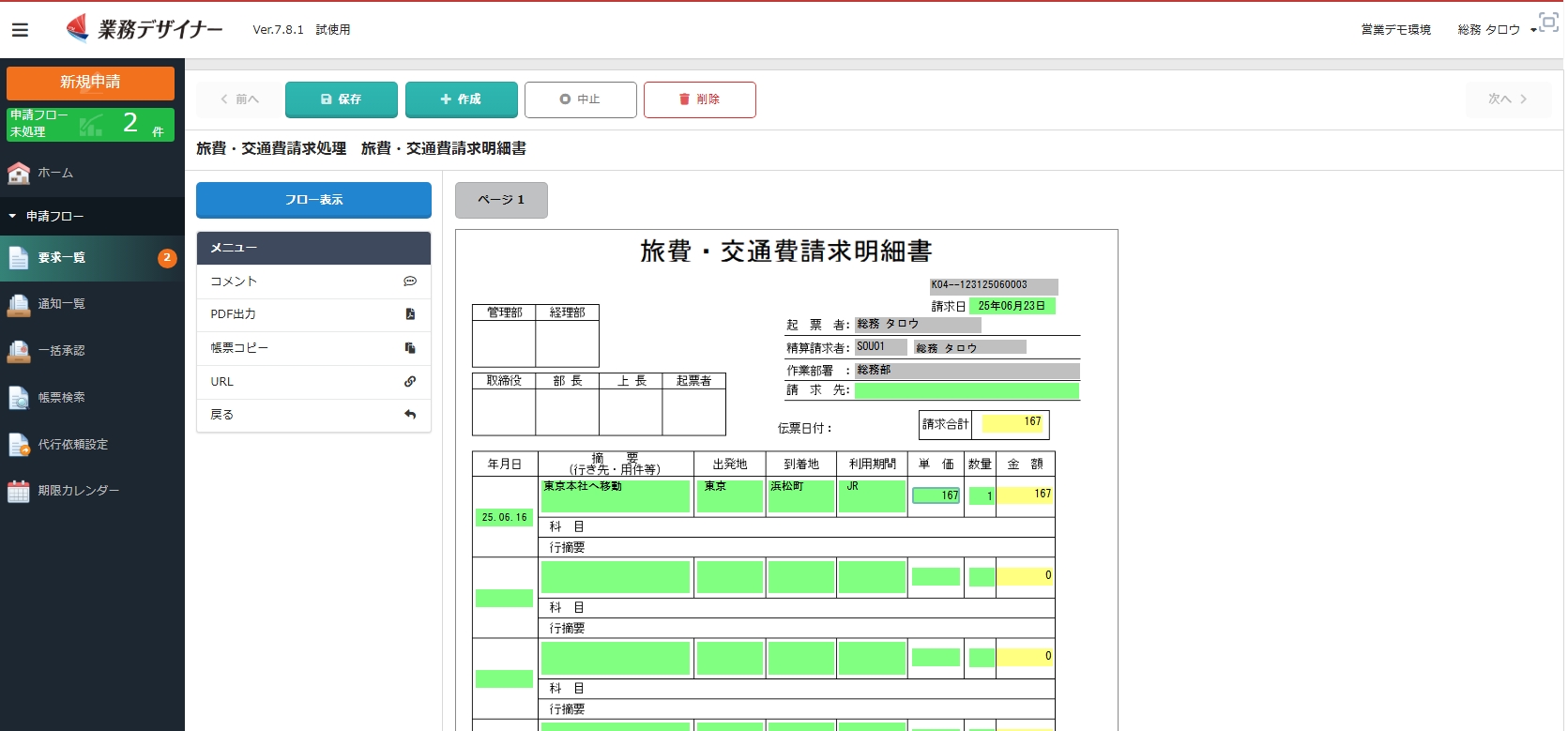The height and width of the screenshot is (731, 1568).
Task: Click the 旅費・交通費請求処理 breadcrumb text
Action: 271,148
